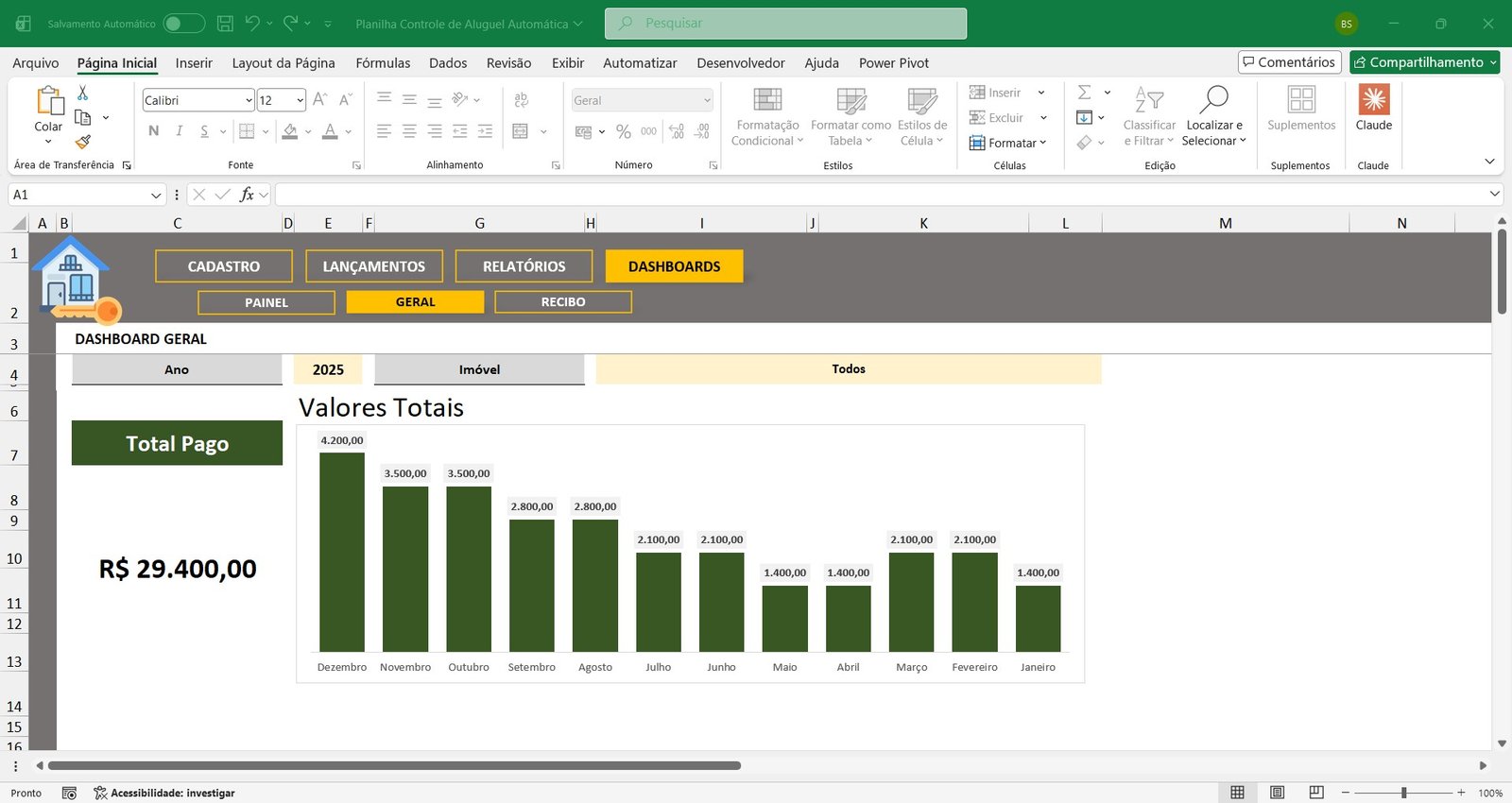Open the fill color bucket swatch
This screenshot has height=803, width=1512.
click(x=290, y=131)
